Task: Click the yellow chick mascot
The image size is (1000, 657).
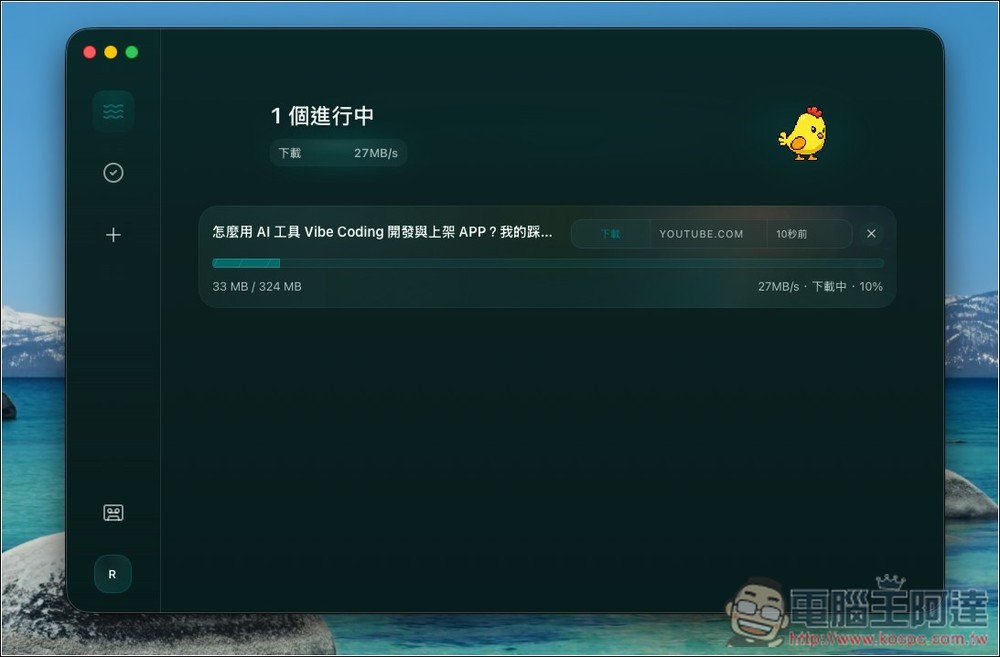Action: (x=804, y=134)
